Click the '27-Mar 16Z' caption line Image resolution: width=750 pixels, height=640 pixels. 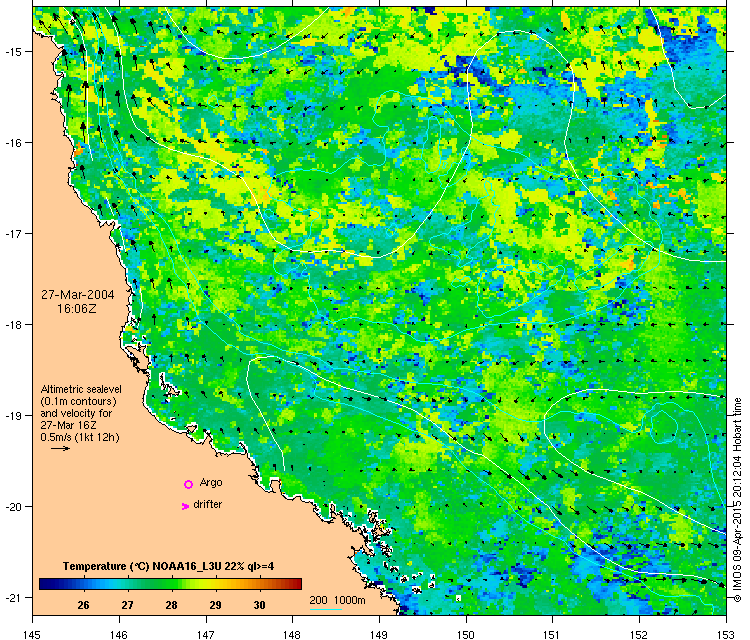coord(68,425)
